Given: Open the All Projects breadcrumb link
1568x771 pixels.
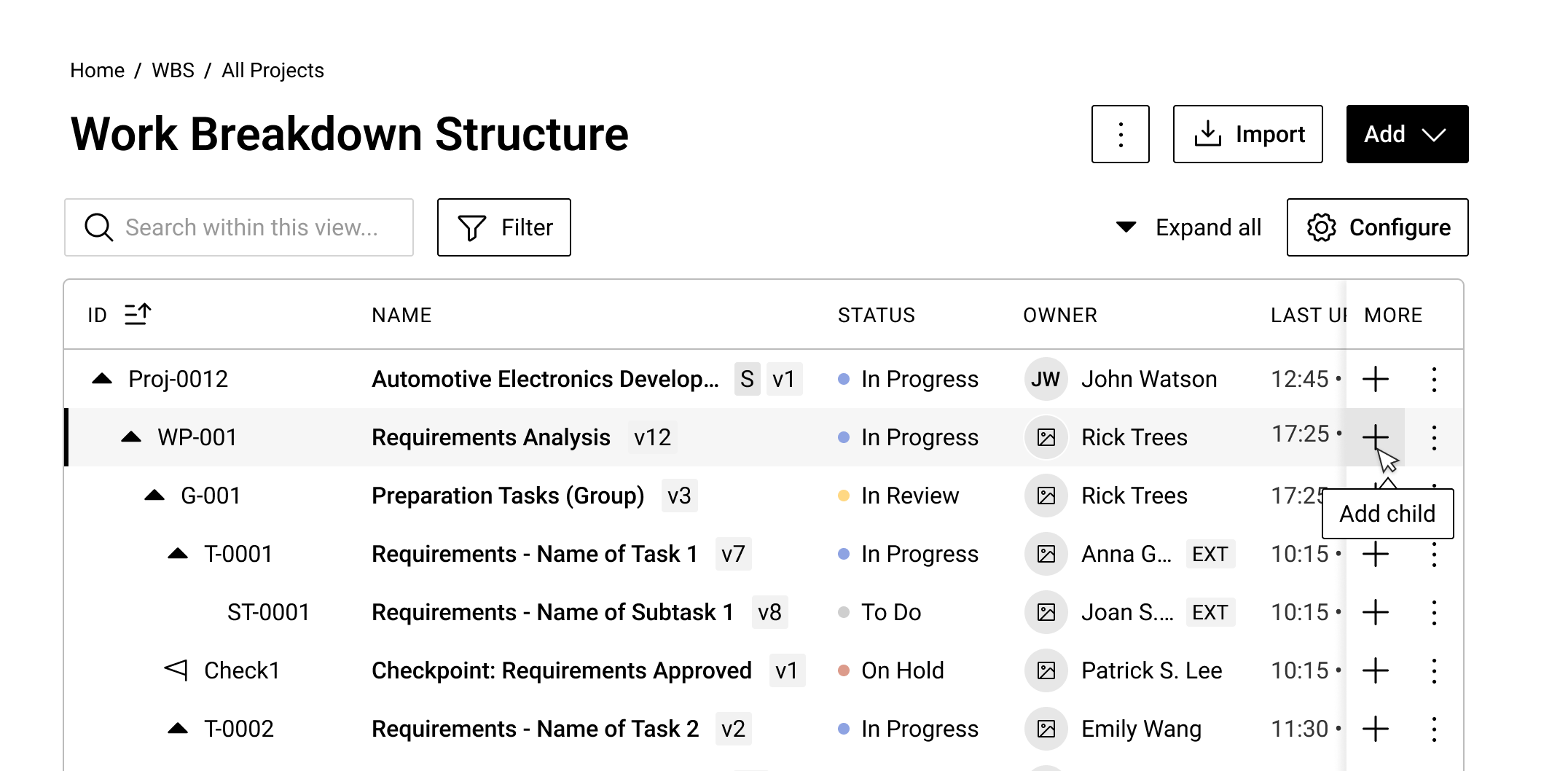Looking at the screenshot, I should (273, 70).
